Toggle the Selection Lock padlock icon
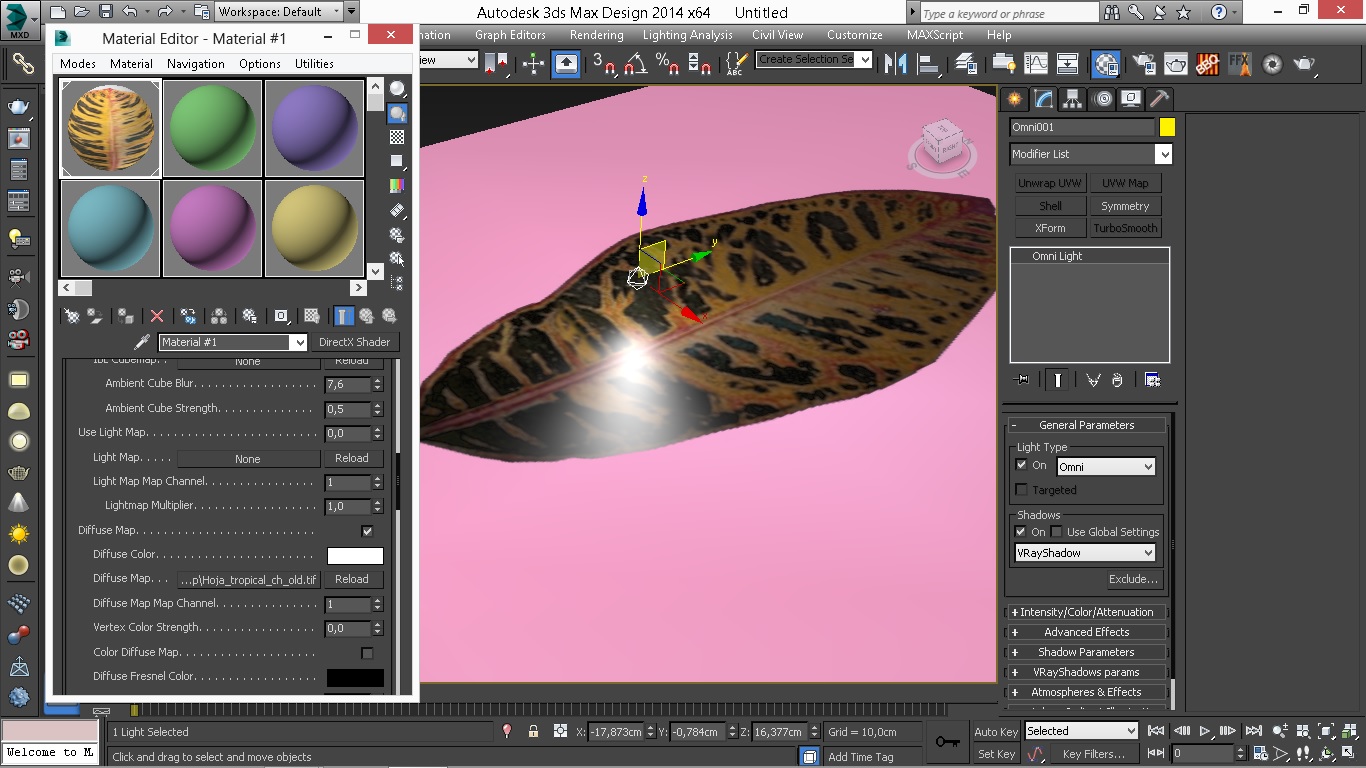1366x768 pixels. tap(534, 732)
